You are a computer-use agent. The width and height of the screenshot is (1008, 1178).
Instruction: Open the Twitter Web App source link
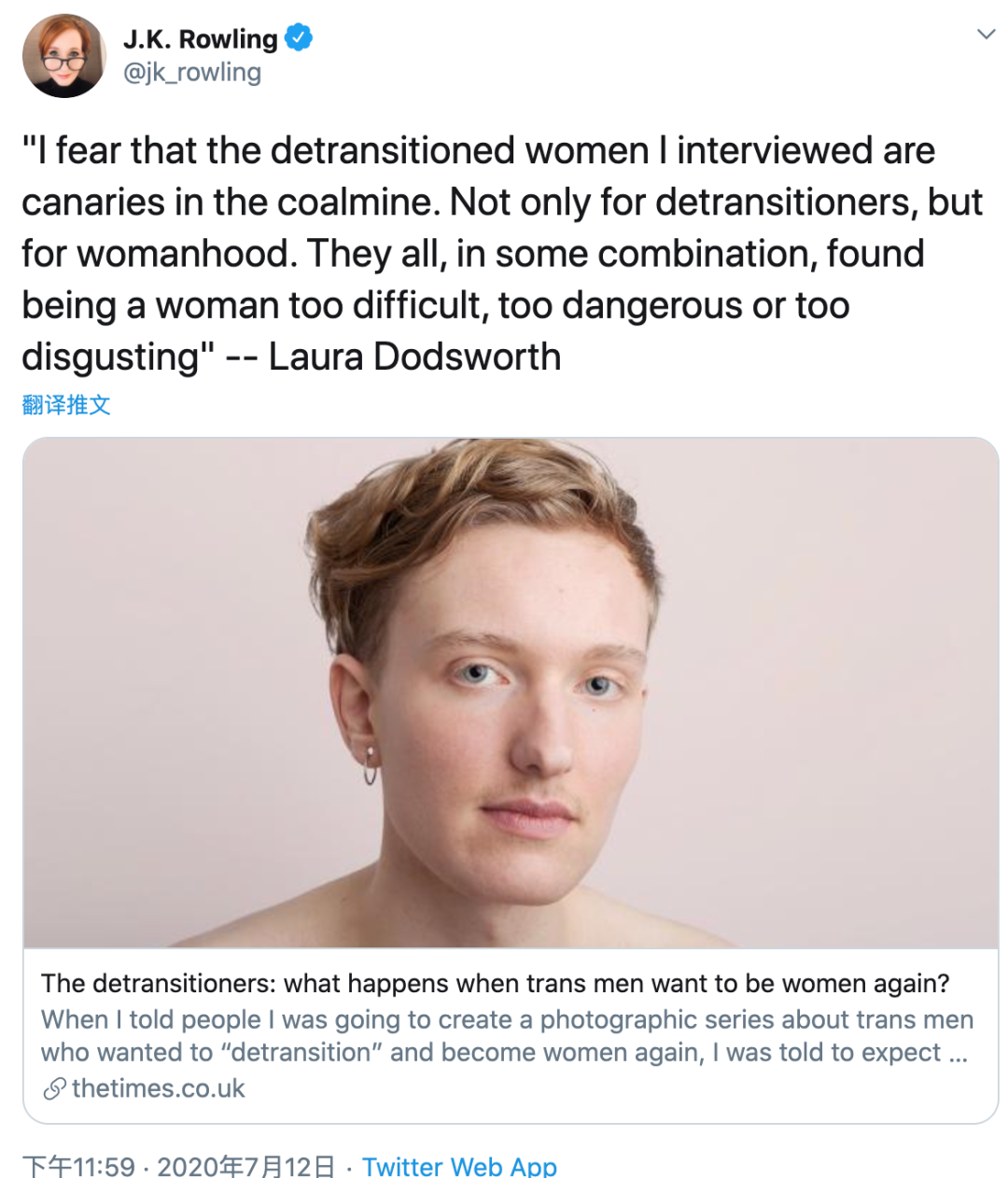click(459, 1166)
